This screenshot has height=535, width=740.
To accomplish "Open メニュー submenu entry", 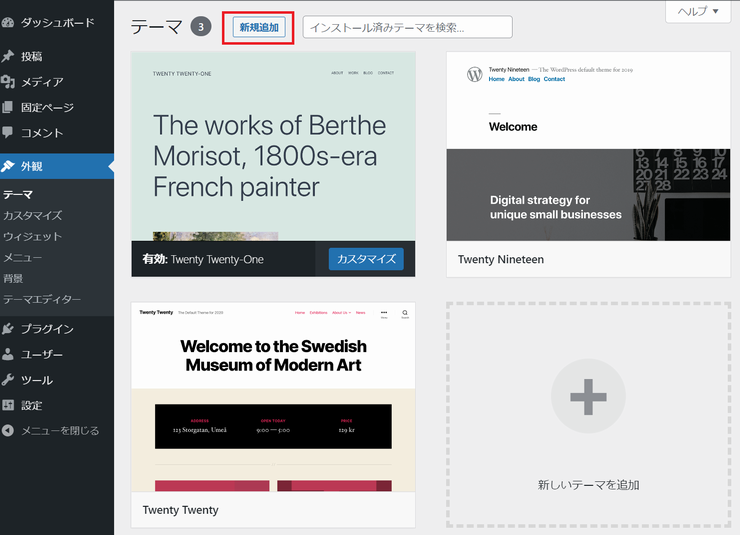I will pyautogui.click(x=22, y=258).
